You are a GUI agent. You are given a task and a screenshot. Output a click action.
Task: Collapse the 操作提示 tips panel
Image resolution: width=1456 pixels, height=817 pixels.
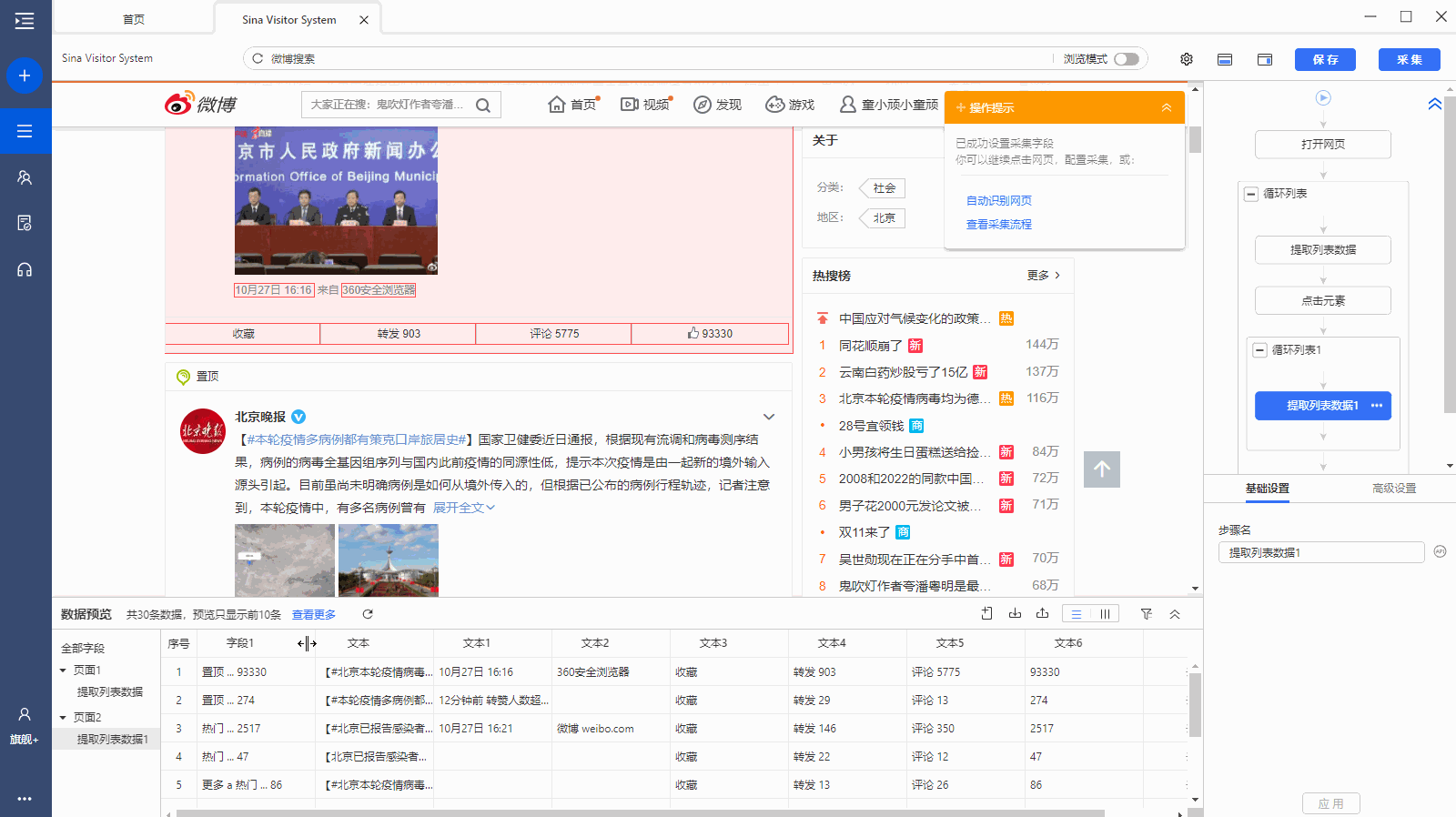tap(1166, 107)
